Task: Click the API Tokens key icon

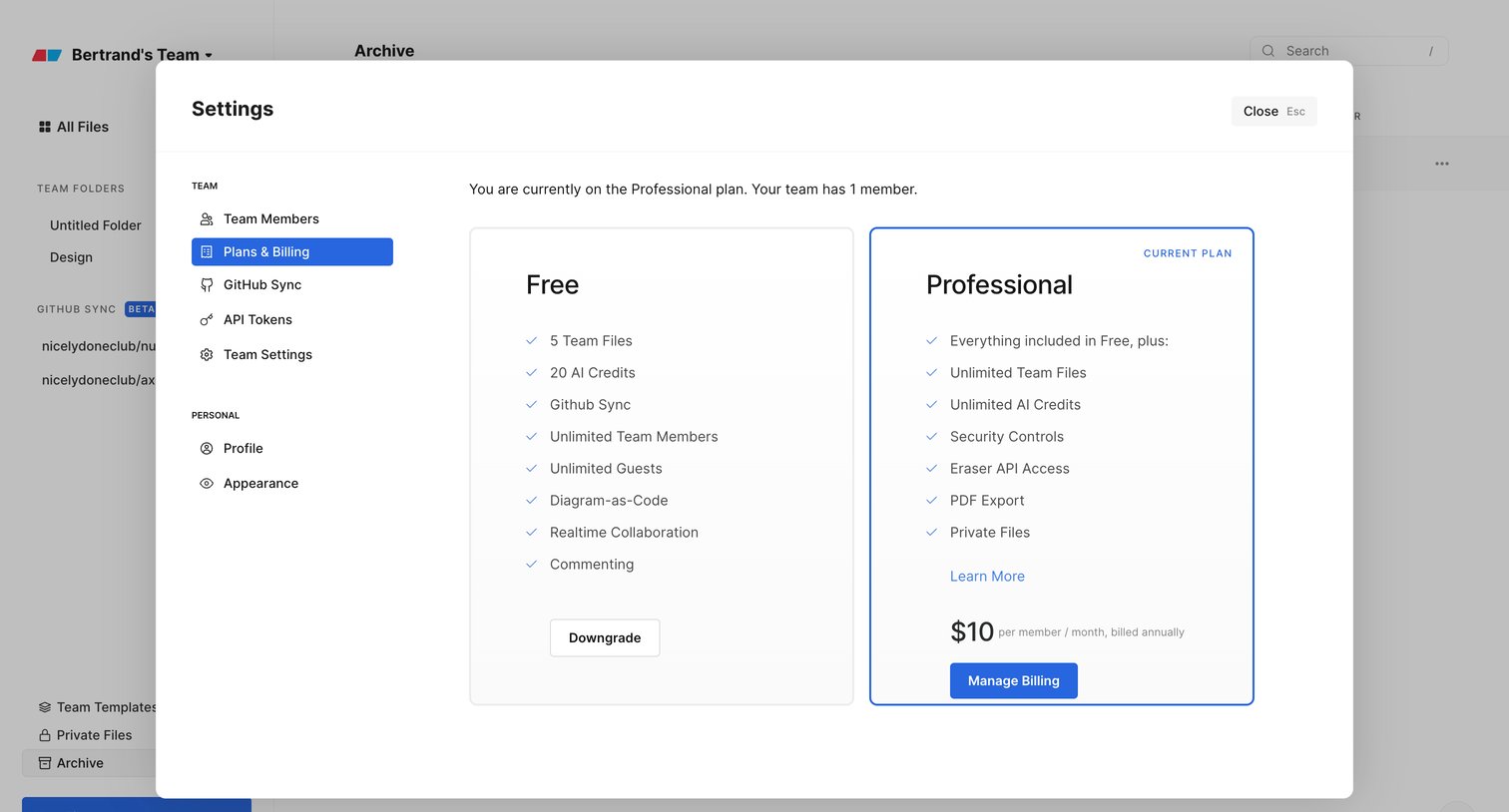Action: (207, 319)
